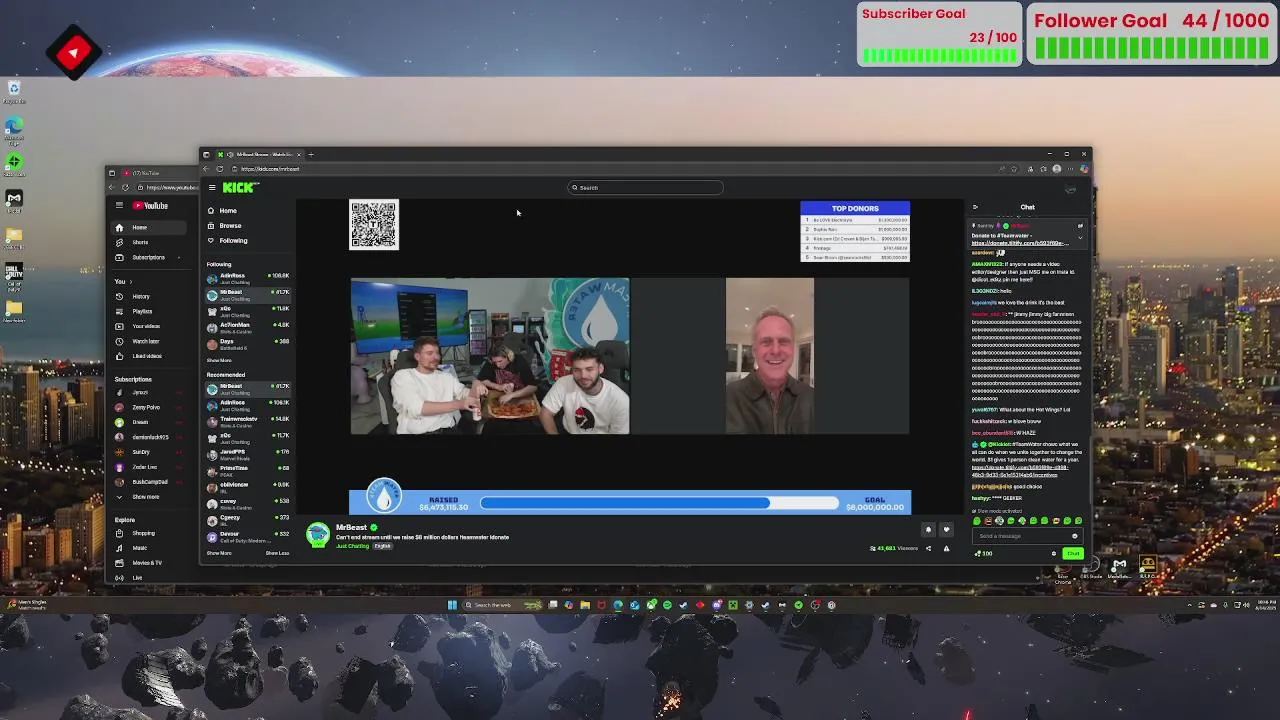Open YouTube hamburger guide menu
Screen dimensions: 1280x720
pyautogui.click(x=119, y=205)
